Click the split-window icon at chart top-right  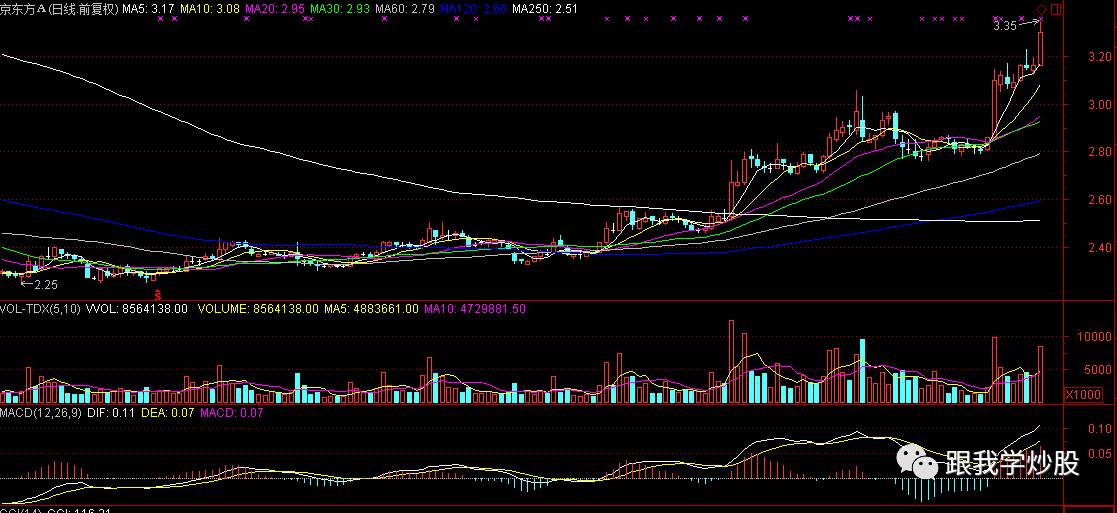[1056, 9]
